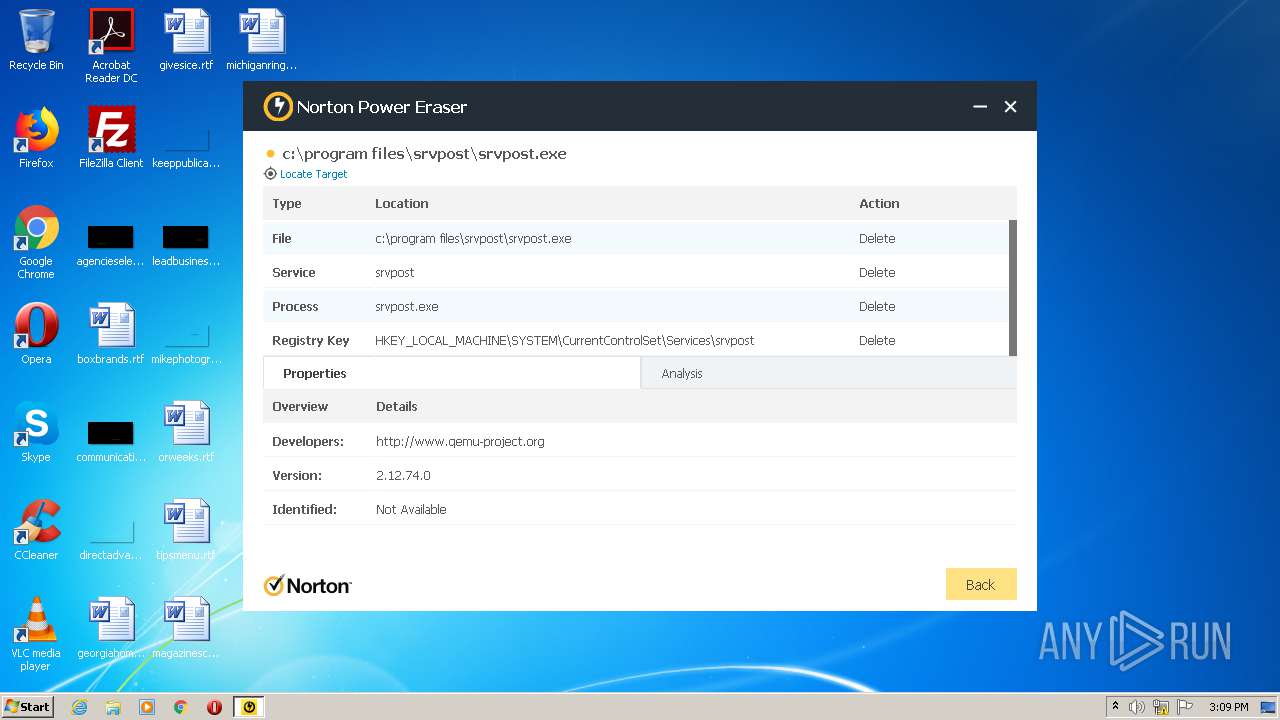
Task: Open Opera from the taskbar
Action: pos(214,707)
